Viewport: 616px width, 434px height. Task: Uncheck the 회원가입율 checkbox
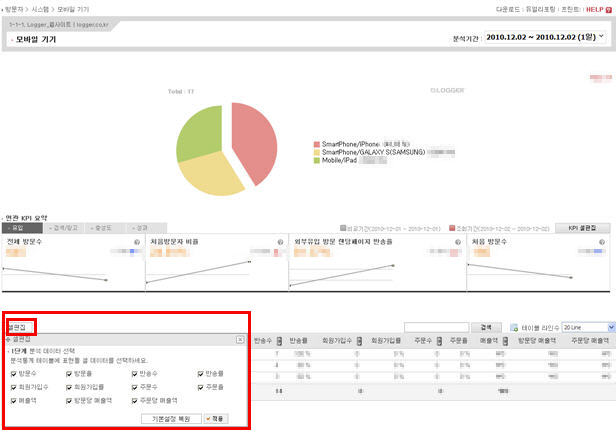69,386
